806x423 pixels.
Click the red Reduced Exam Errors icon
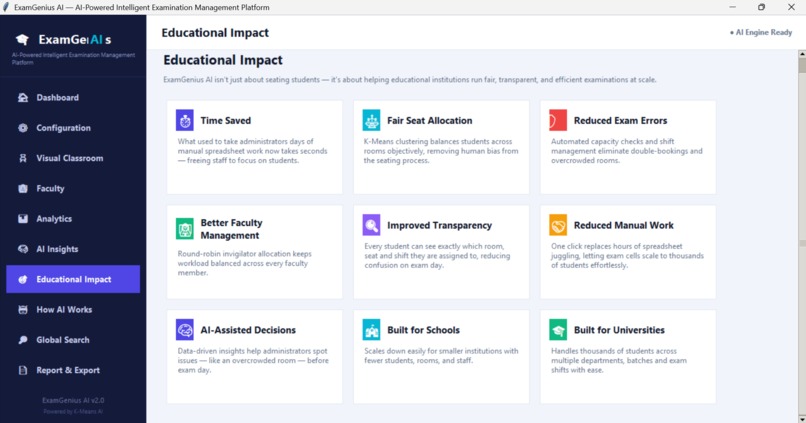558,120
